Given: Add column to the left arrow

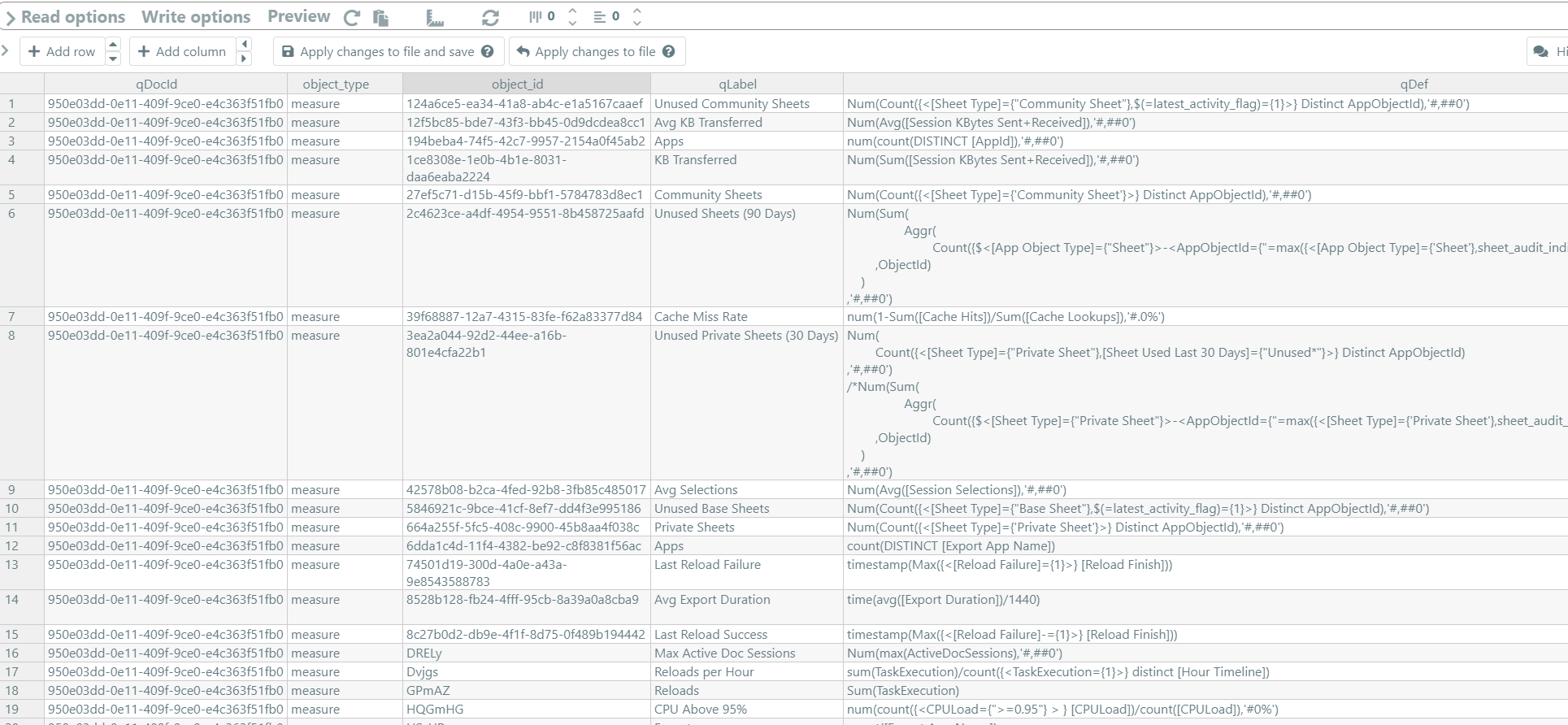Looking at the screenshot, I should [244, 45].
